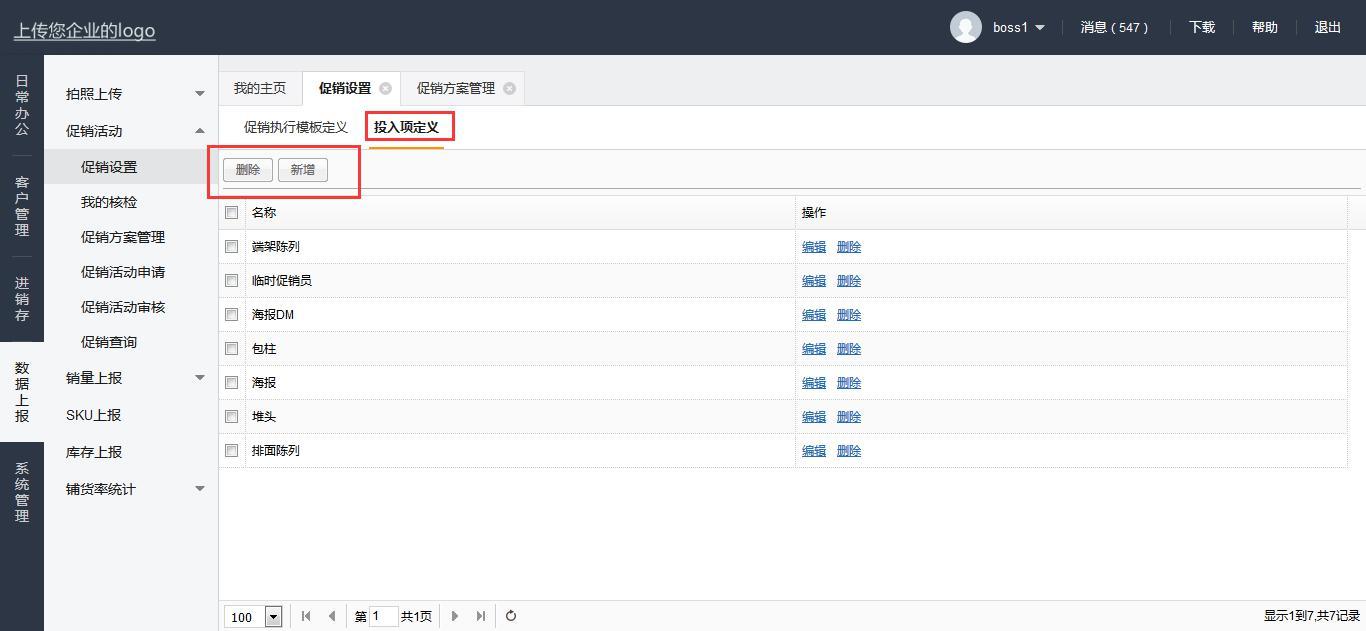Expand the 拍照上传 menu section
Screen dimensions: 1366x631
click(199, 94)
